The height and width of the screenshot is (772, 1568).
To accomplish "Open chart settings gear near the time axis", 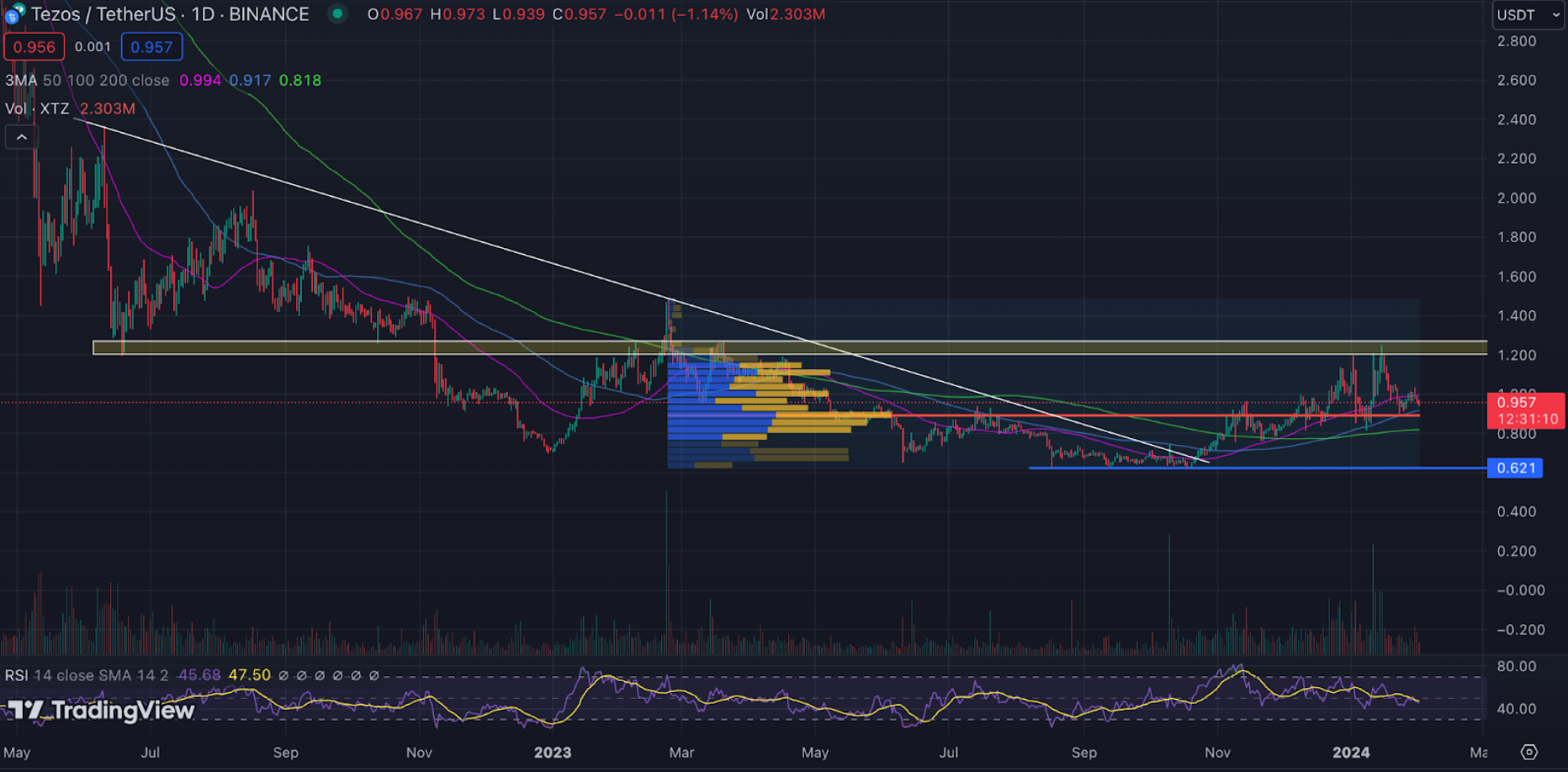I will 1529,752.
